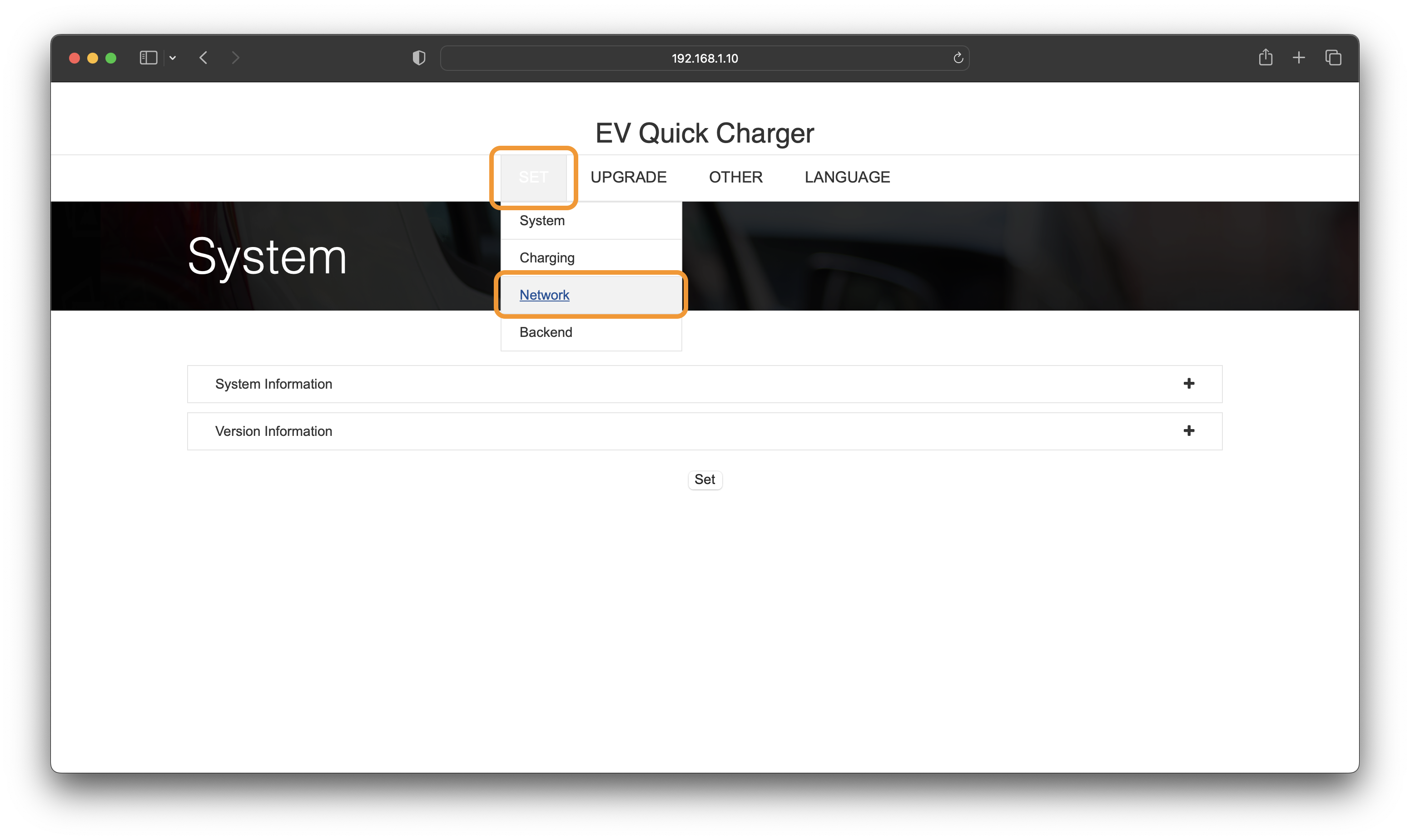The image size is (1410, 840).
Task: Select System from the dropdown list
Action: coord(542,221)
